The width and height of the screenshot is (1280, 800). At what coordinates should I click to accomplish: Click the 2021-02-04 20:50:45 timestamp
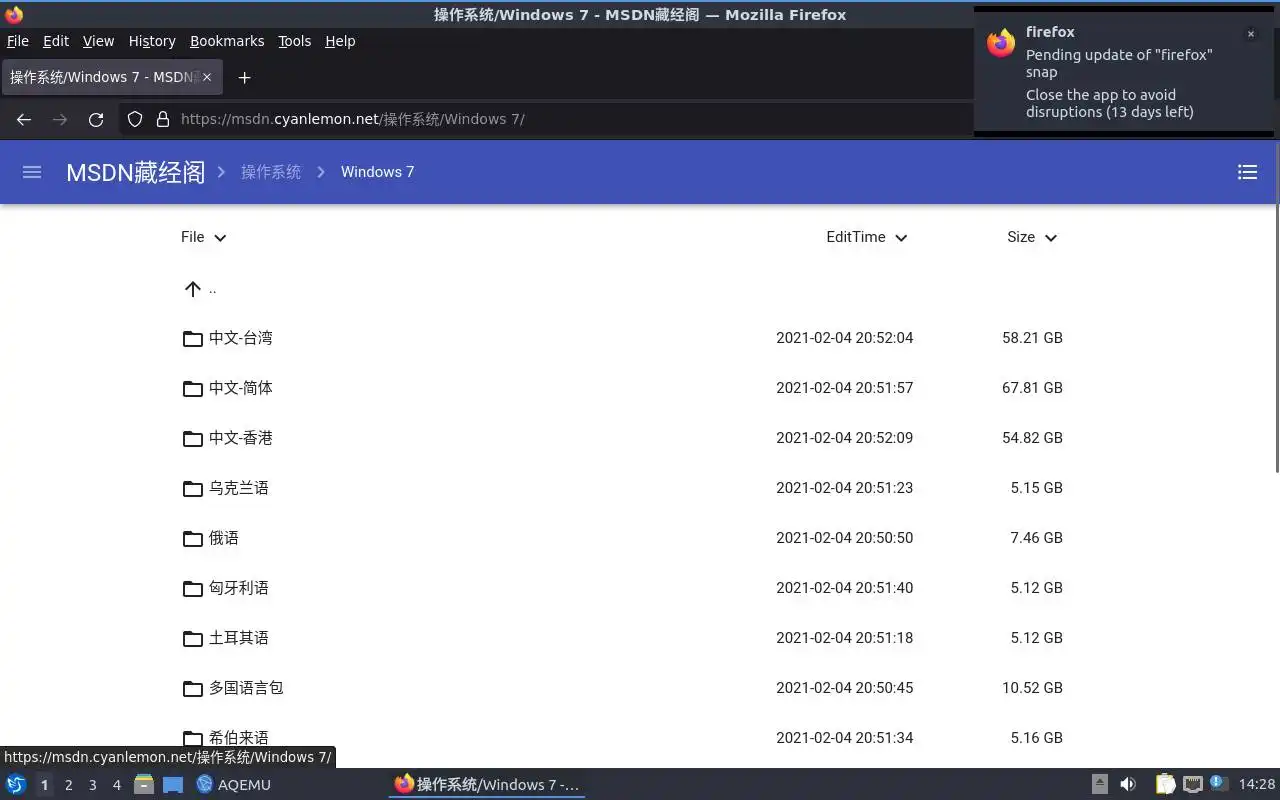pyautogui.click(x=844, y=688)
